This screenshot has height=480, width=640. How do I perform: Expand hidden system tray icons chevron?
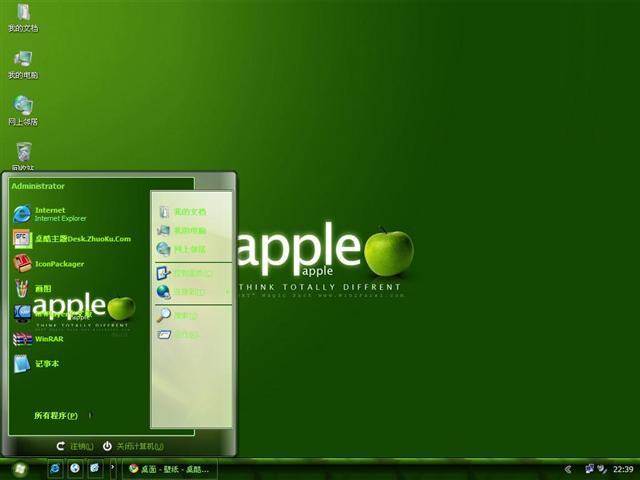click(568, 469)
